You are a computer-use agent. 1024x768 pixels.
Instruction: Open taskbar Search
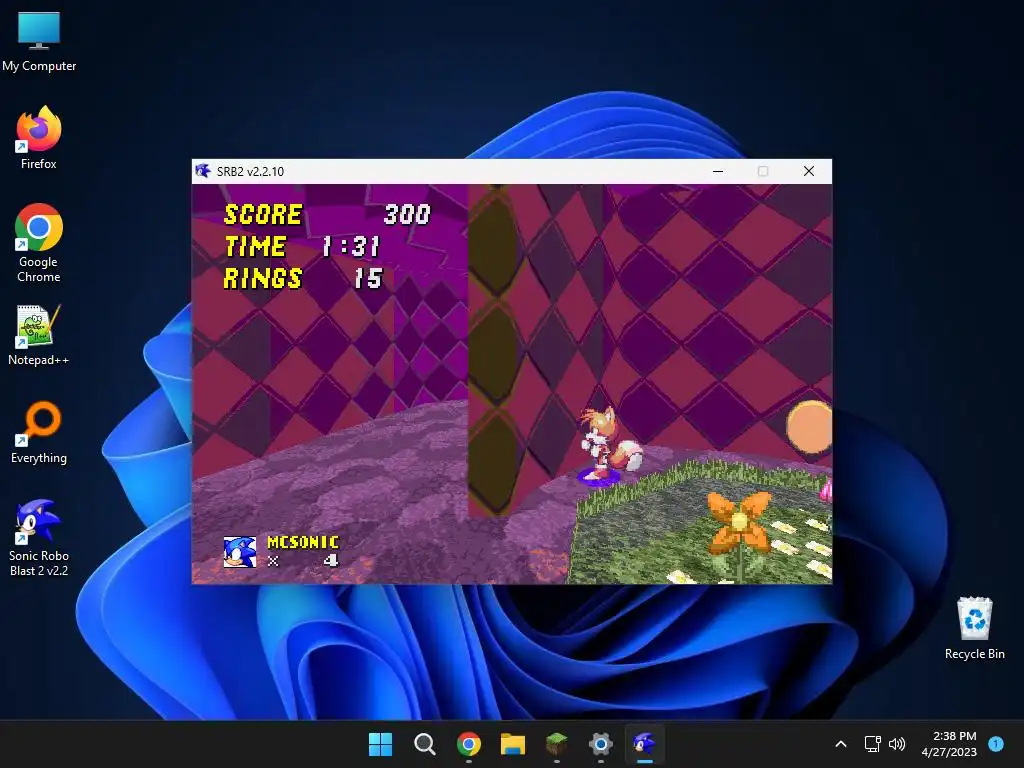424,744
